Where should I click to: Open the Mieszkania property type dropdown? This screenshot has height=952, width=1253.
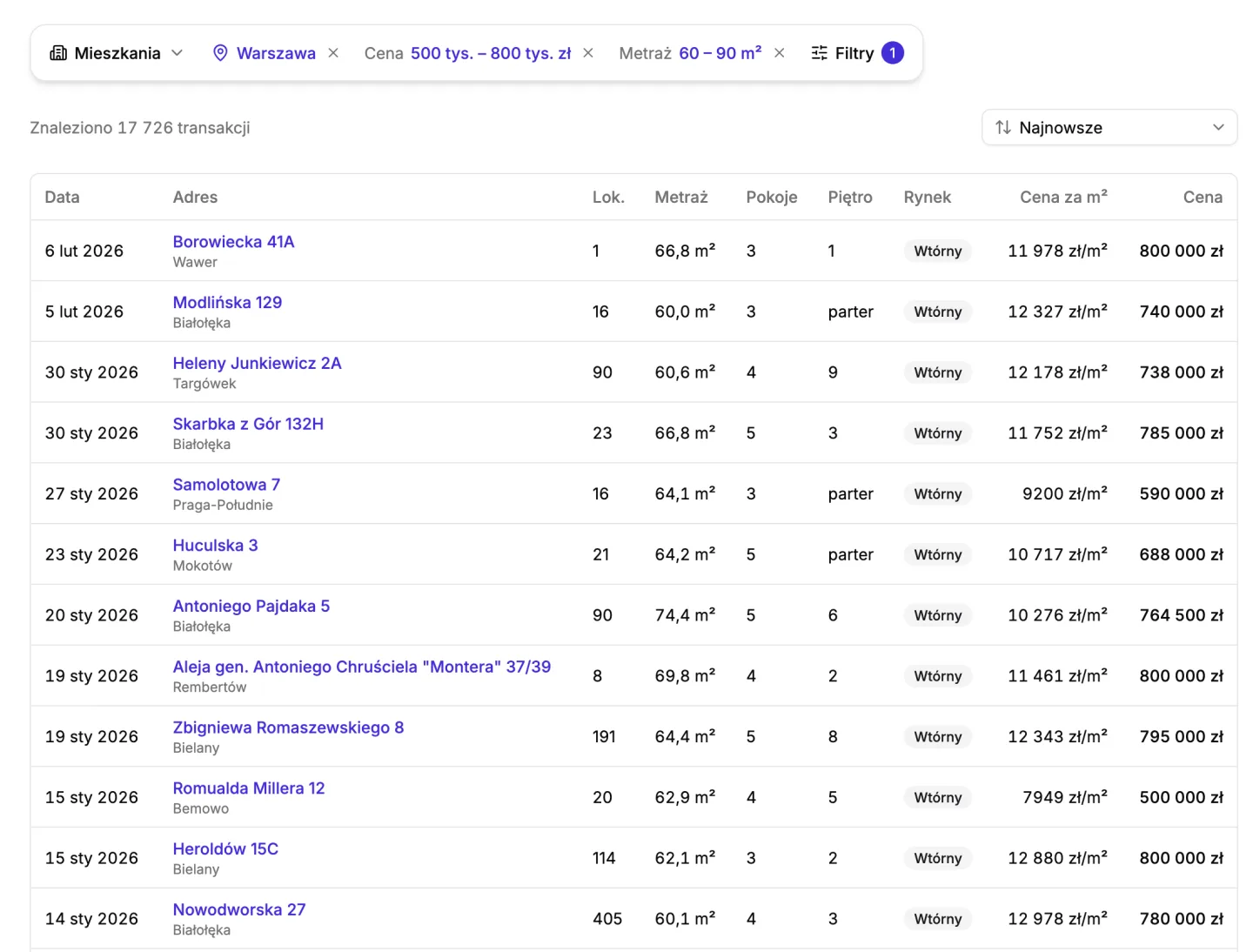pyautogui.click(x=117, y=53)
